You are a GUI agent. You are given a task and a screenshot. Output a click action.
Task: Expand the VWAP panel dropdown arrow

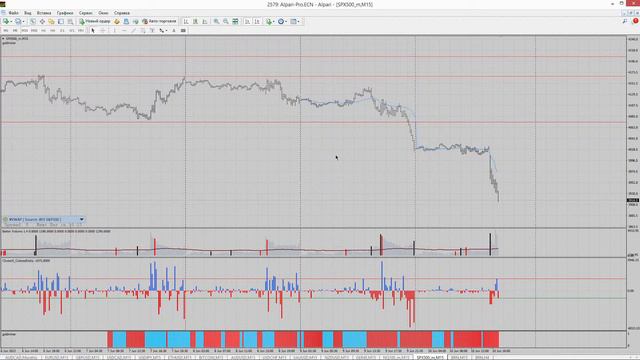tap(82, 220)
